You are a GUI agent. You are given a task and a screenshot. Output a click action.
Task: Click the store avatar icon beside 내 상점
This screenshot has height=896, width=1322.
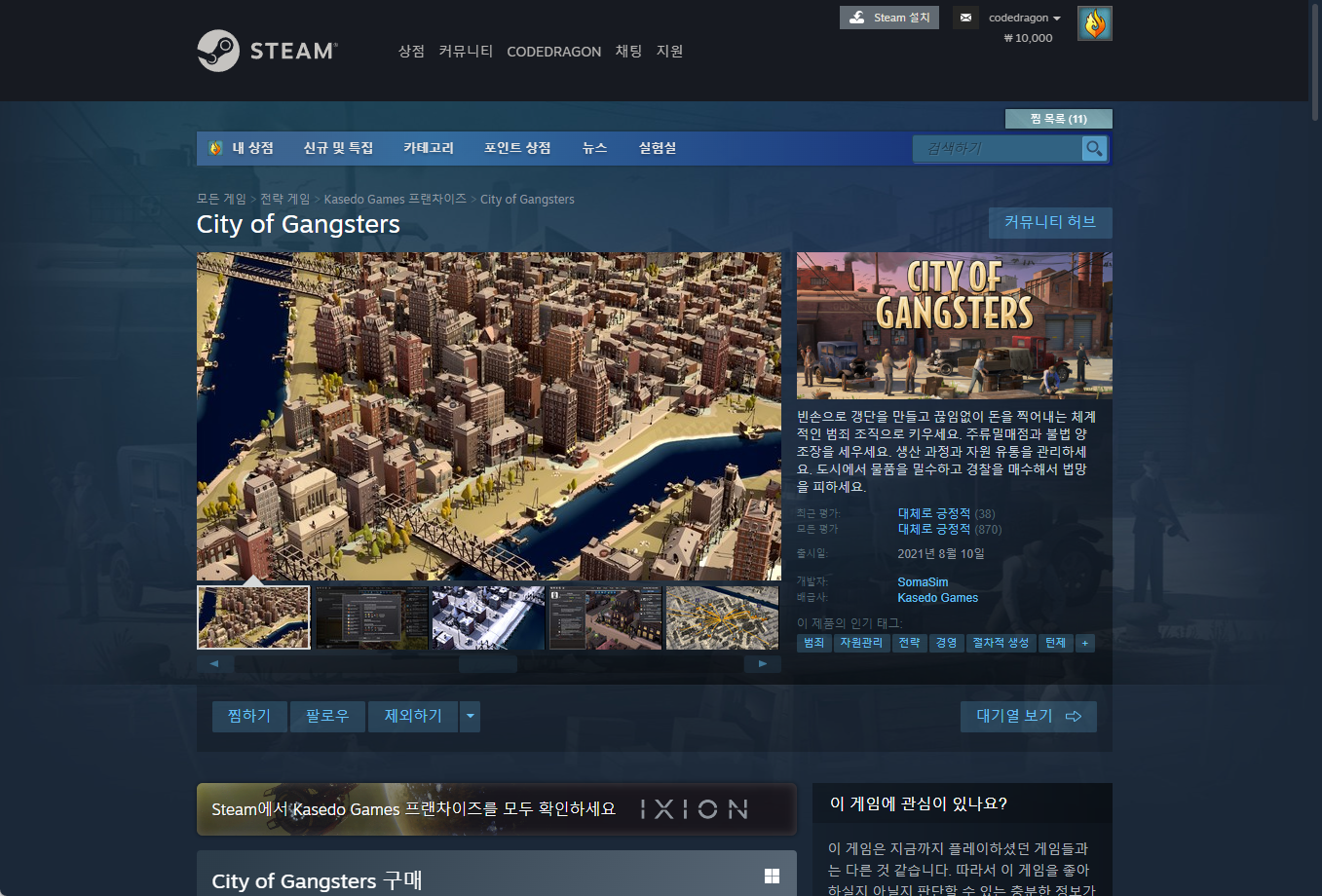pos(215,148)
